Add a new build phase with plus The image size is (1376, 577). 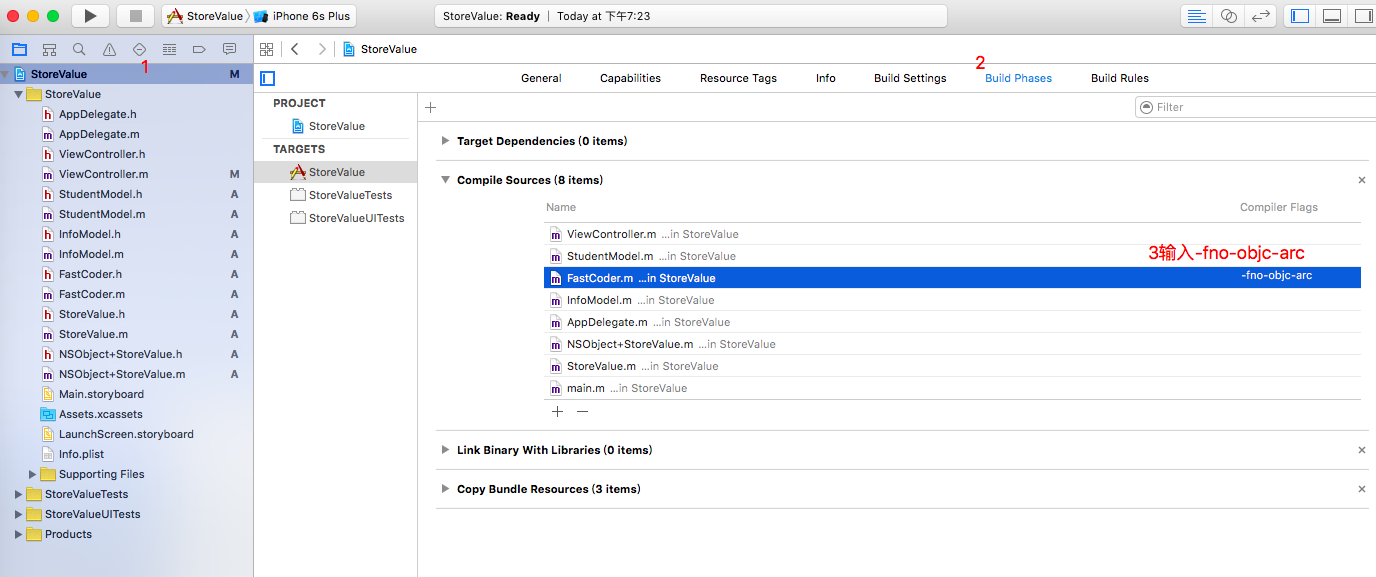tap(430, 107)
